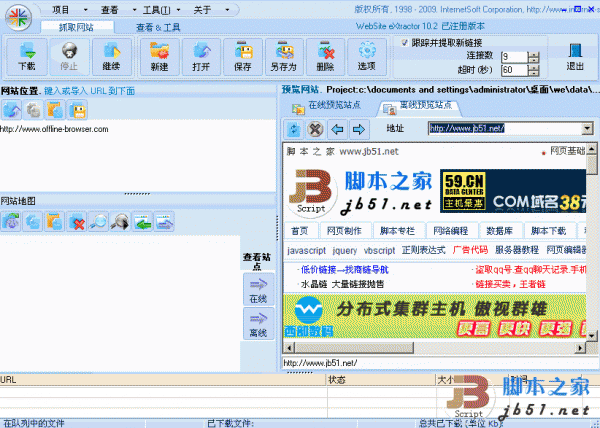The image size is (600, 428).
Task: Delete the project with 删除 button
Action: (x=325, y=57)
